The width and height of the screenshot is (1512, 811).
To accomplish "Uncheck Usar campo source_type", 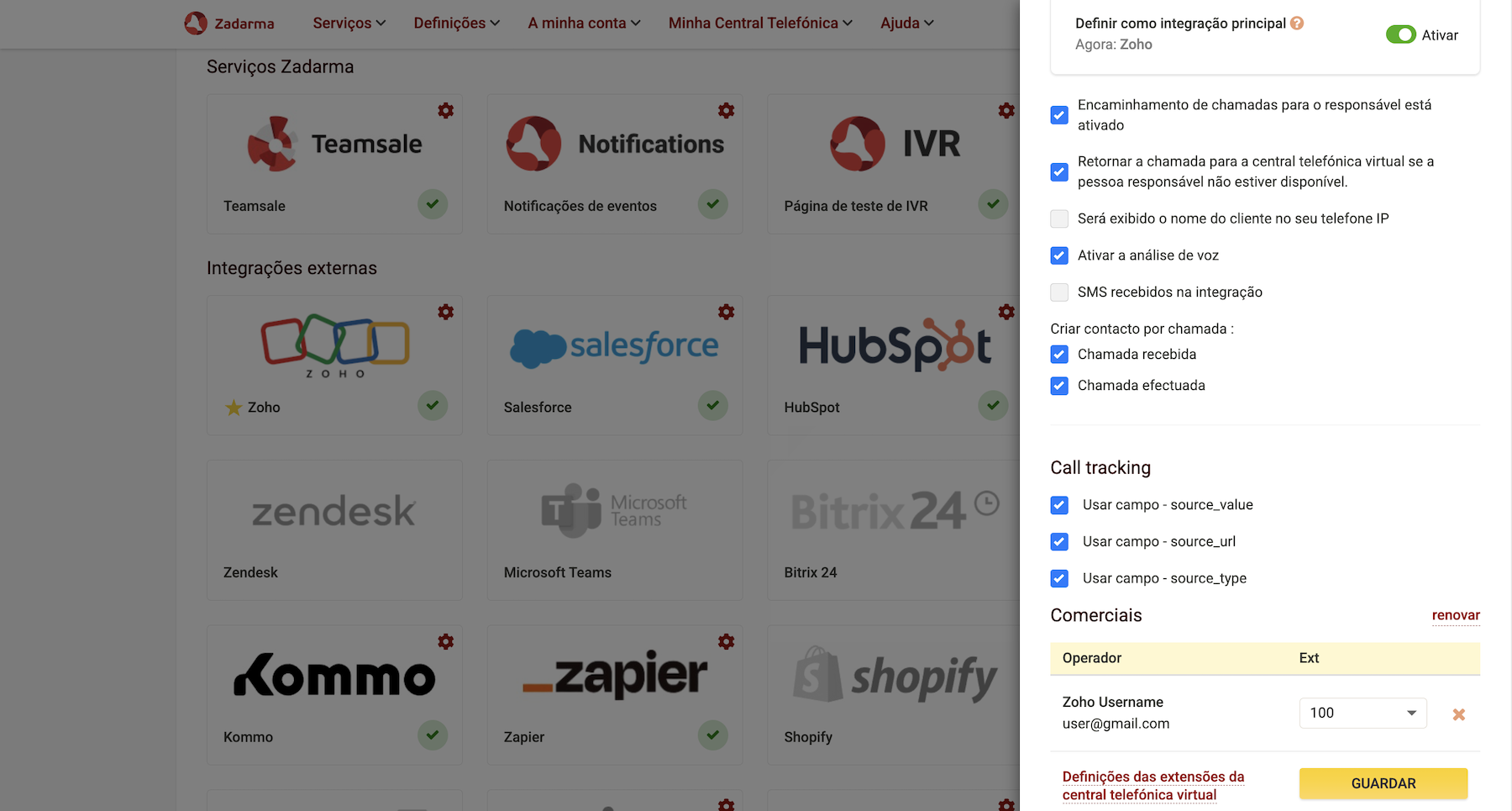I will click(x=1059, y=579).
